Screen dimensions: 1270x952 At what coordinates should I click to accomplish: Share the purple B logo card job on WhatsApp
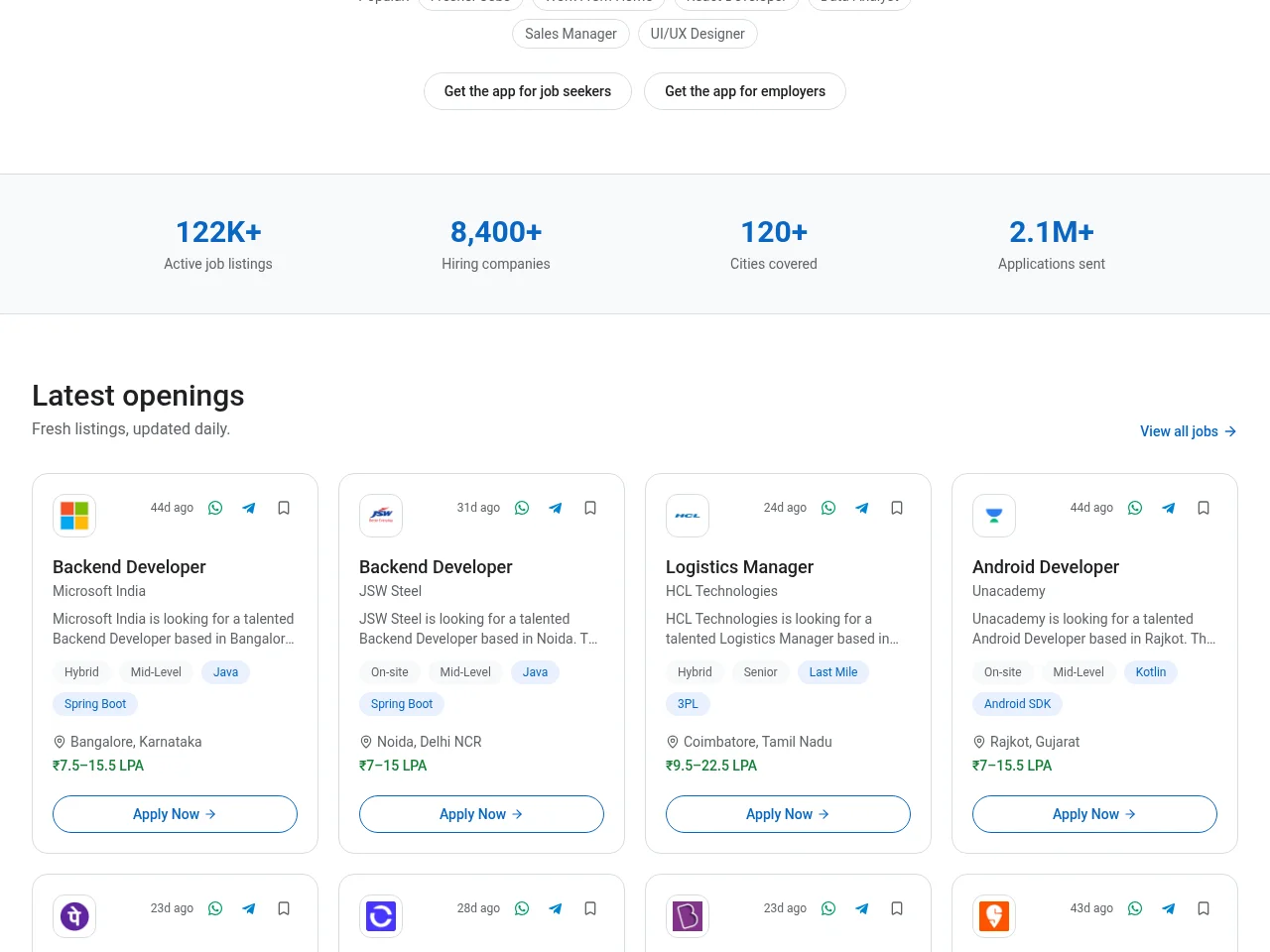pos(828,908)
